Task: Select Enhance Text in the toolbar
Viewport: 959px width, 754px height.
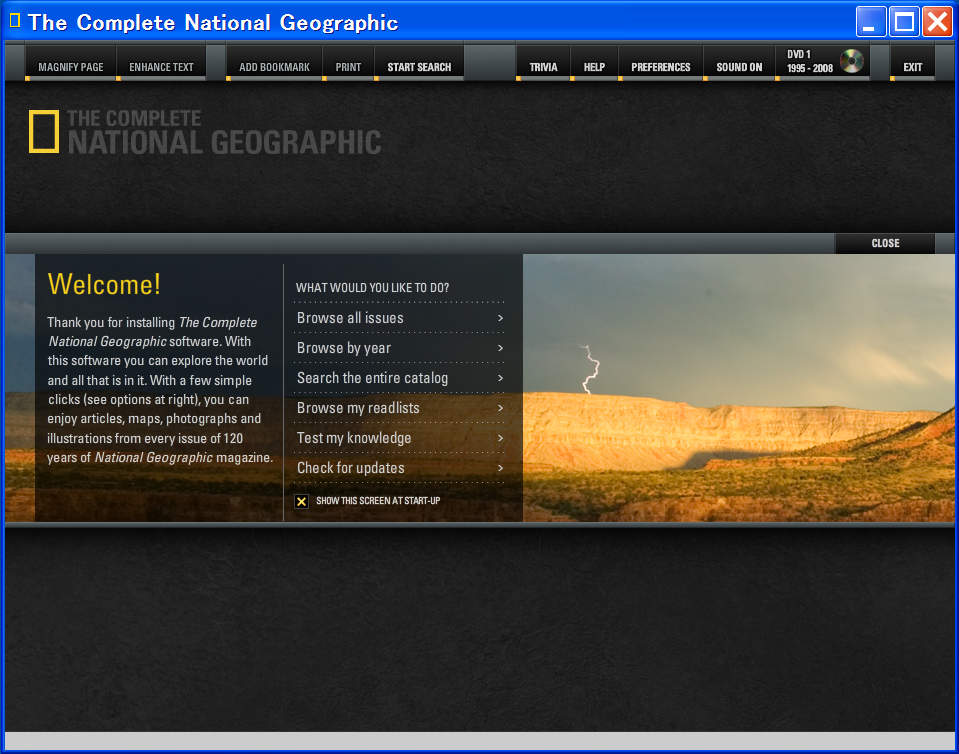Action: (x=161, y=64)
